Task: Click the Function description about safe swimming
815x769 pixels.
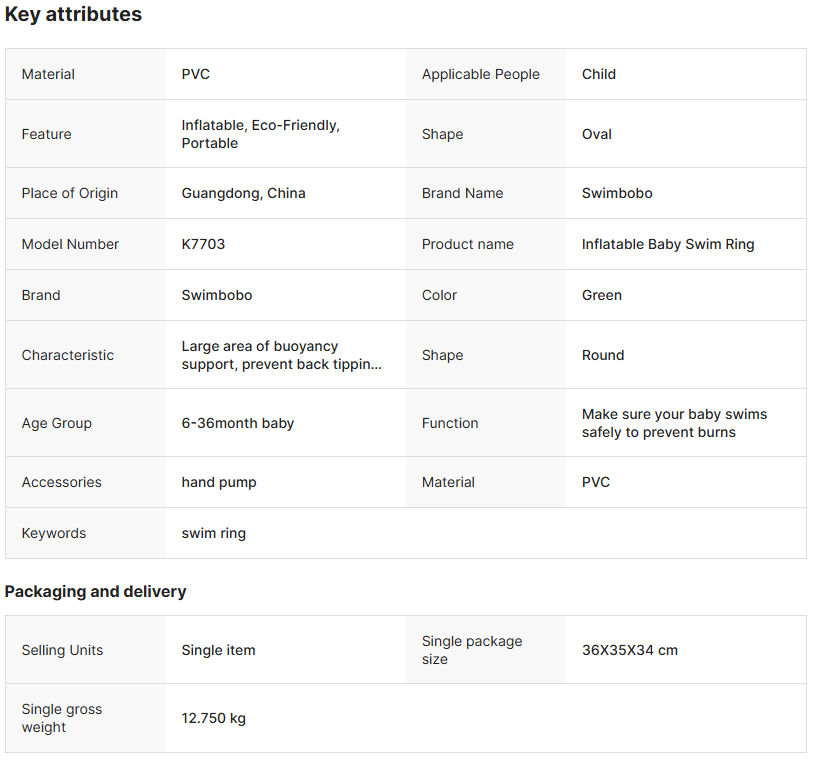Action: coord(674,423)
